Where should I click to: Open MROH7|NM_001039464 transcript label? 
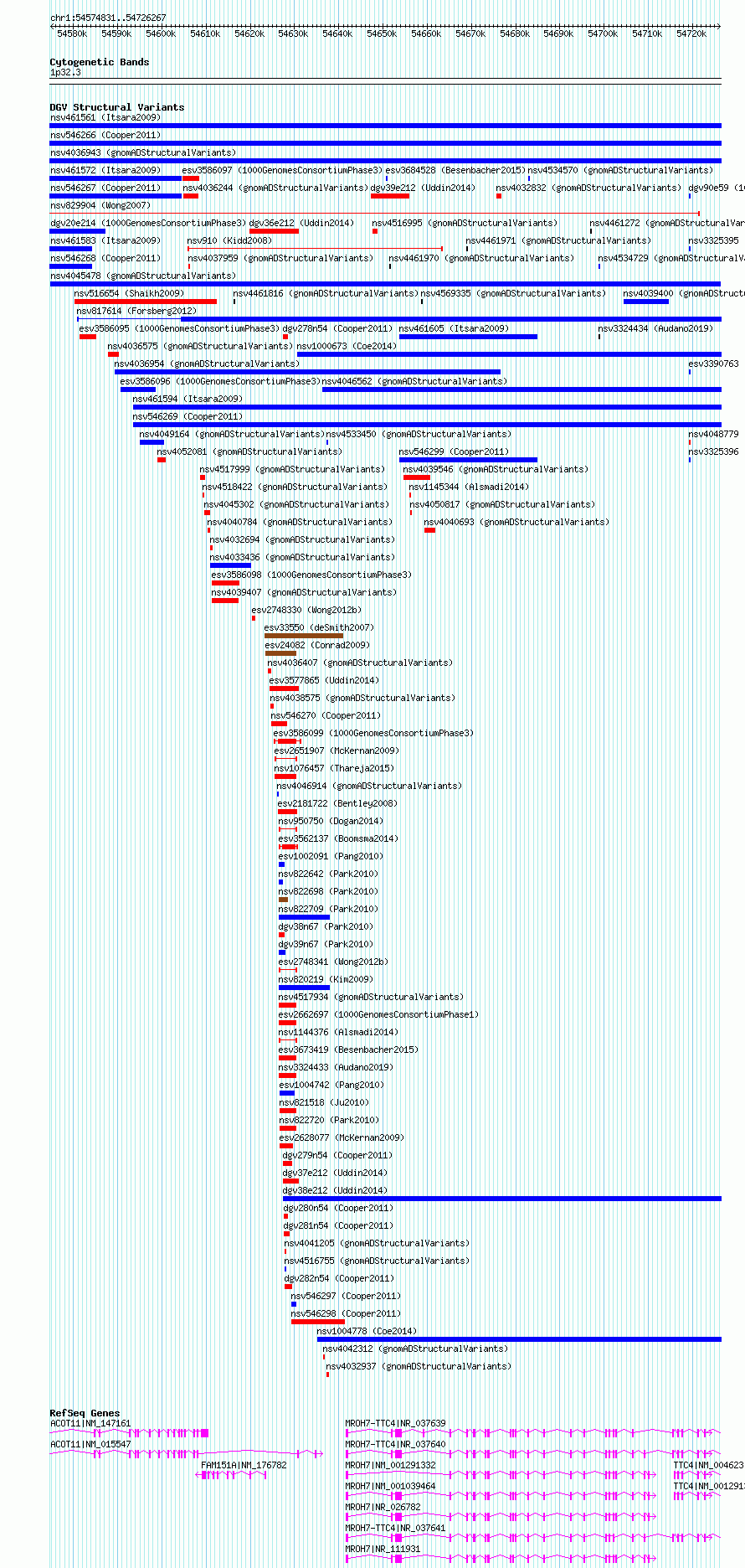point(391,1487)
